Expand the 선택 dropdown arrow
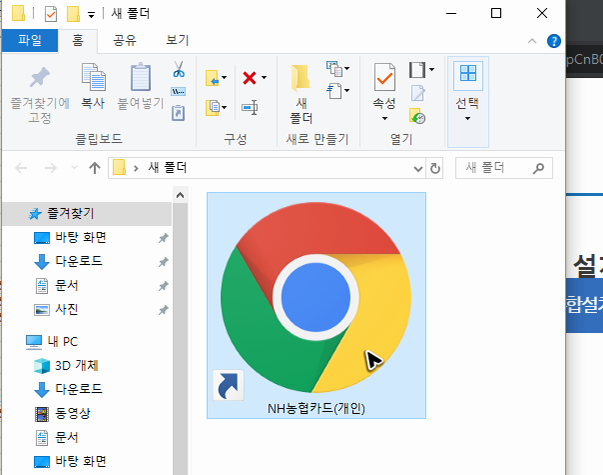The height and width of the screenshot is (475, 603). pos(468,118)
